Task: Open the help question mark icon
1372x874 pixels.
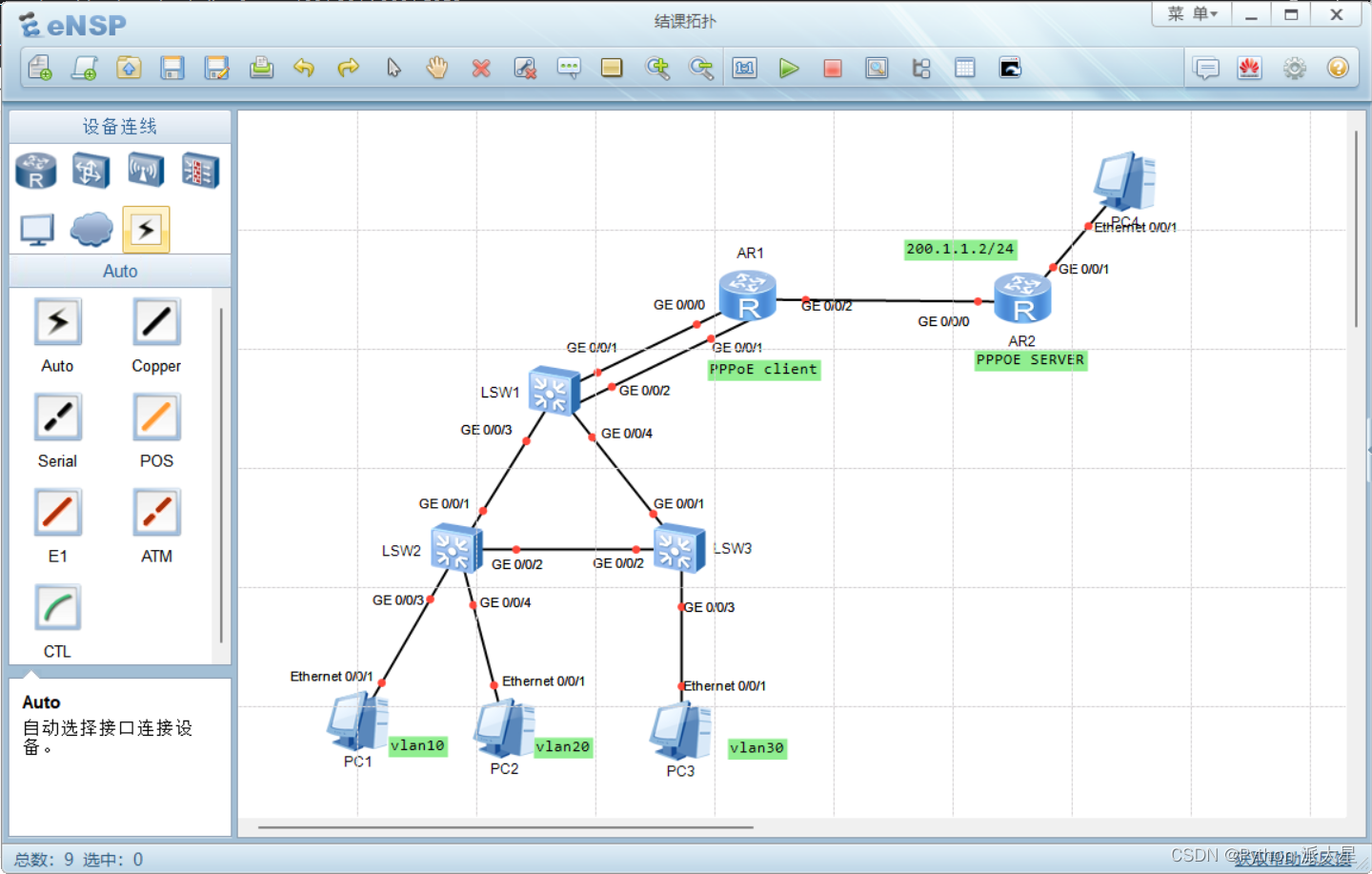Action: [x=1338, y=68]
